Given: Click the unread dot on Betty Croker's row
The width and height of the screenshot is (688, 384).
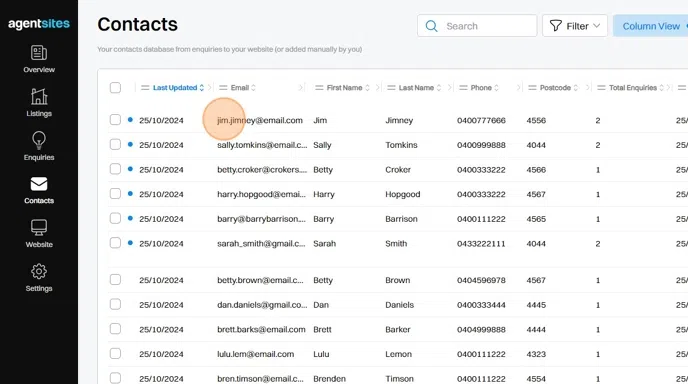Looking at the screenshot, I should pos(130,169).
